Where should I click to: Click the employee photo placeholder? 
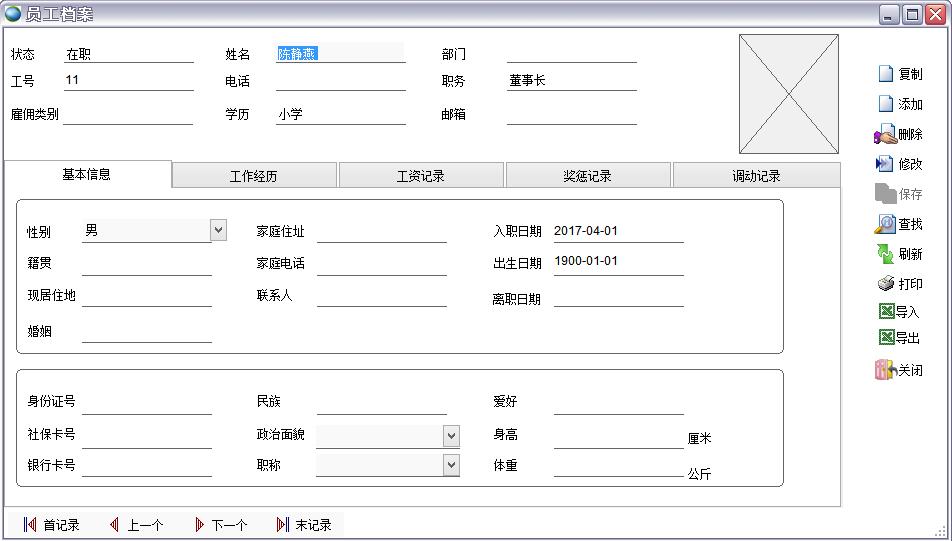pyautogui.click(x=788, y=94)
